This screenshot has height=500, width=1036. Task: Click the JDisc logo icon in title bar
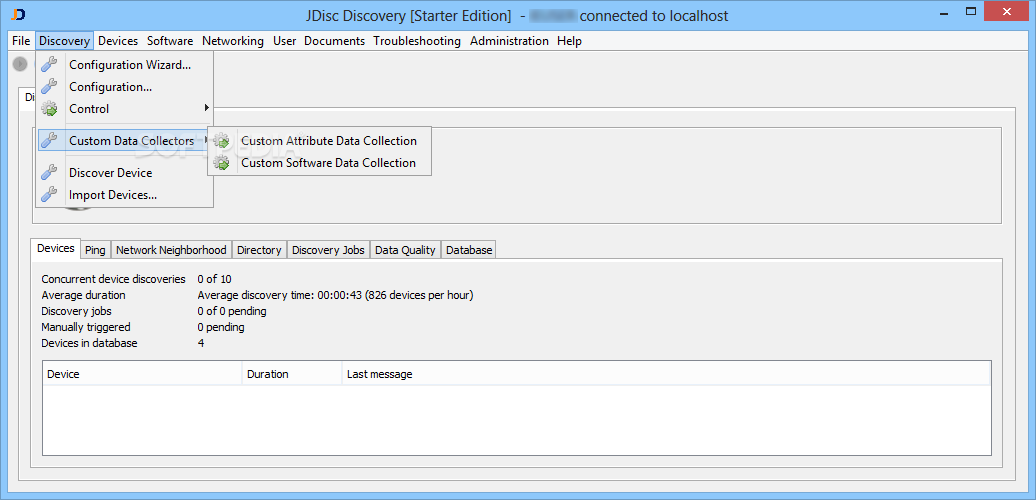(19, 15)
